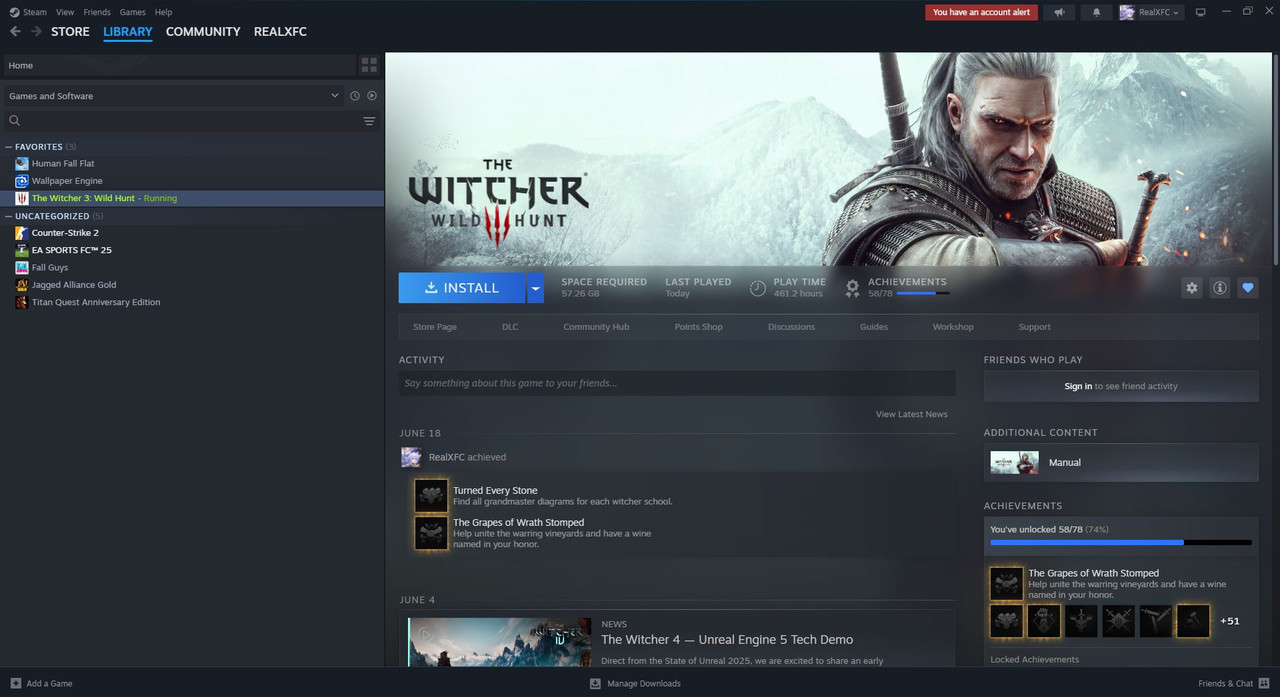
Task: Toggle library grid view icon
Action: (x=369, y=65)
